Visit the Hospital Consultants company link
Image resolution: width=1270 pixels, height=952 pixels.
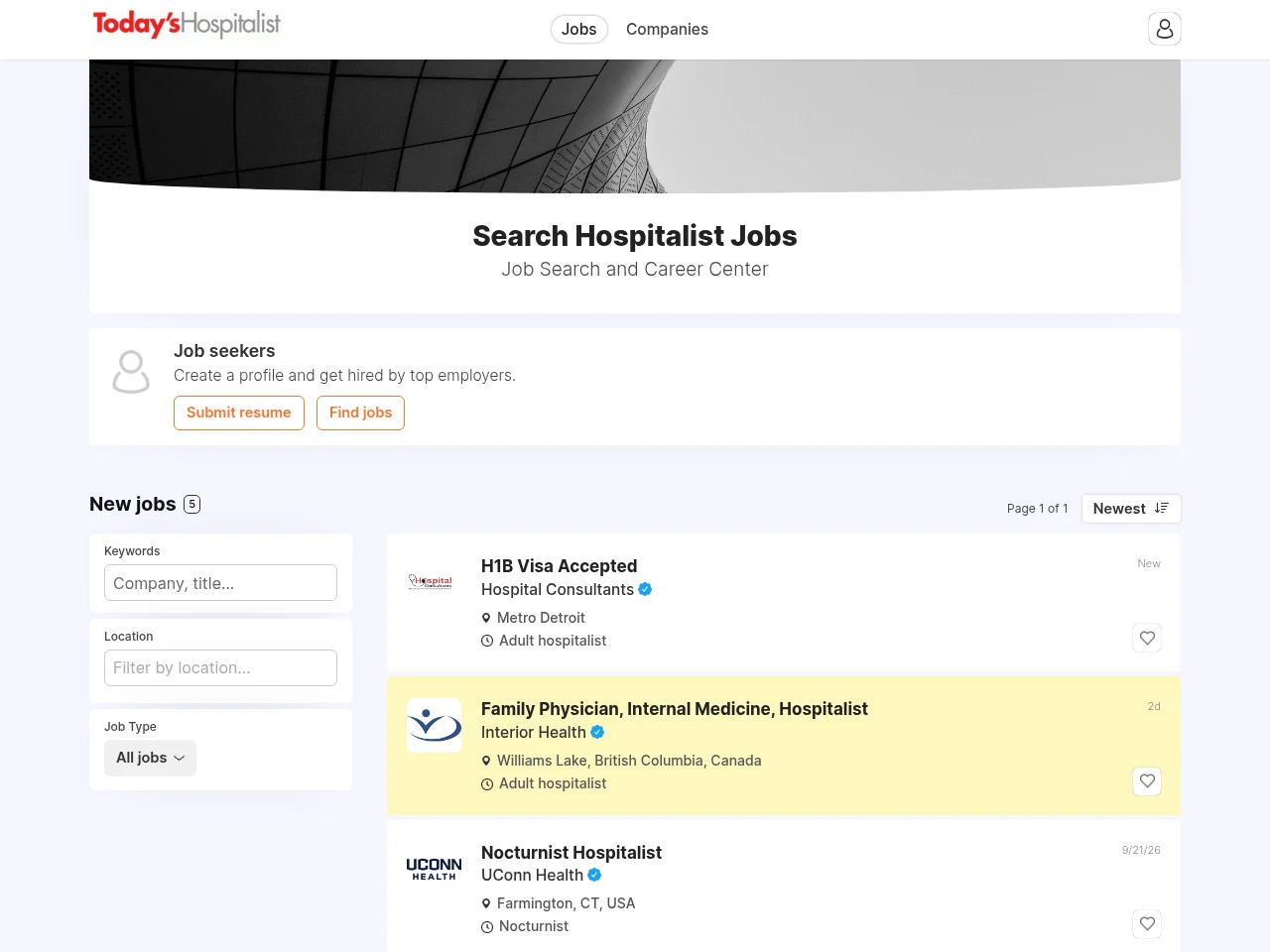click(x=558, y=589)
